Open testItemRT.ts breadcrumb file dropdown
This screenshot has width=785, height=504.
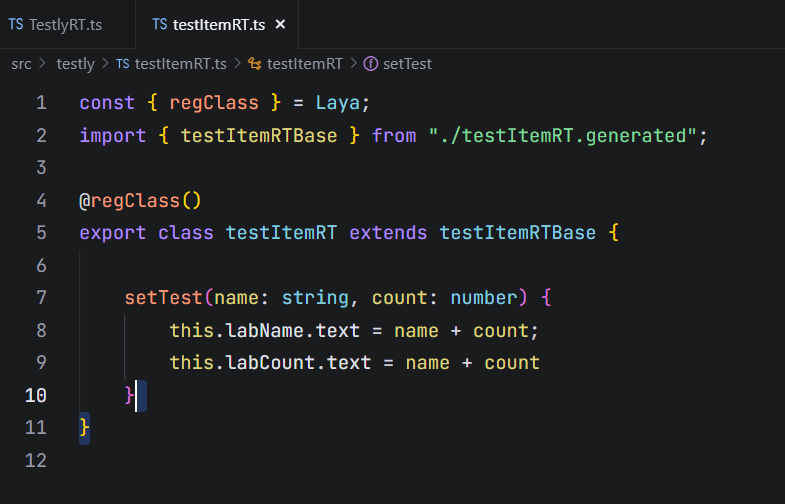[x=180, y=63]
